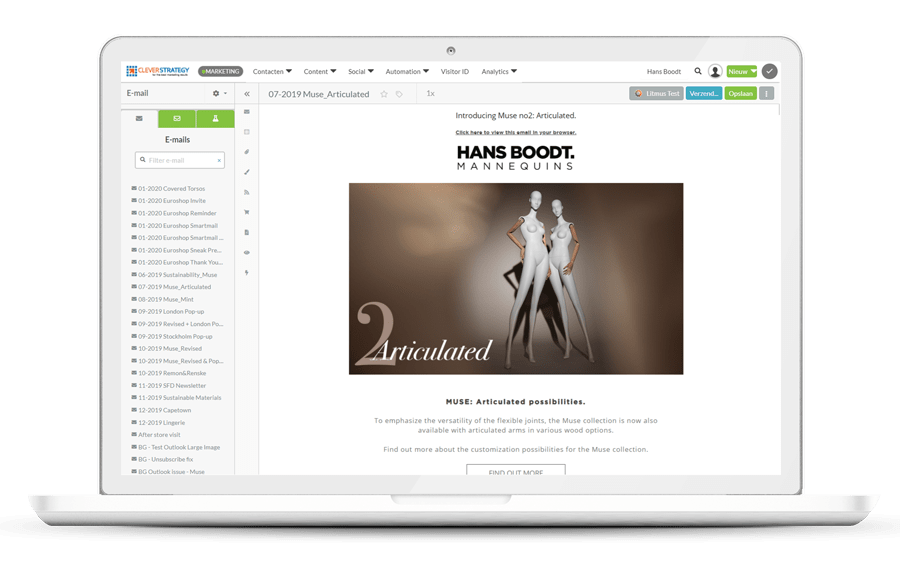The height and width of the screenshot is (568, 900).
Task: Open the lightning bolt automation icon
Action: click(247, 273)
